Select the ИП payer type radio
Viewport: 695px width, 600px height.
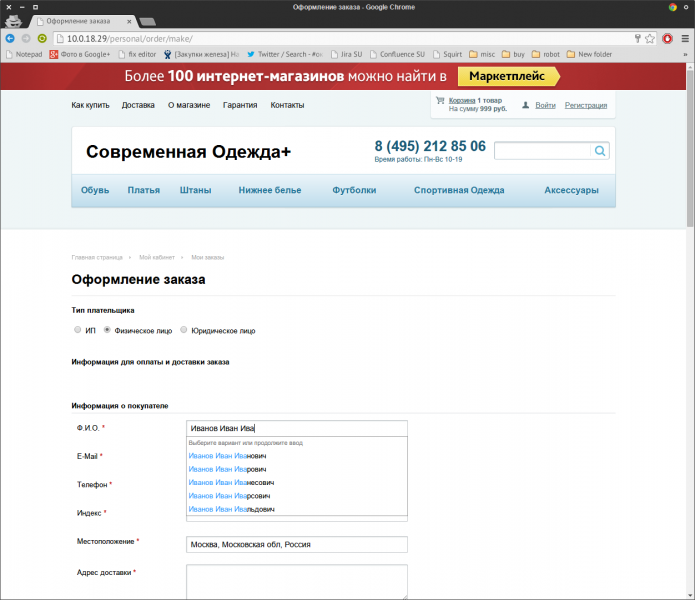click(78, 330)
